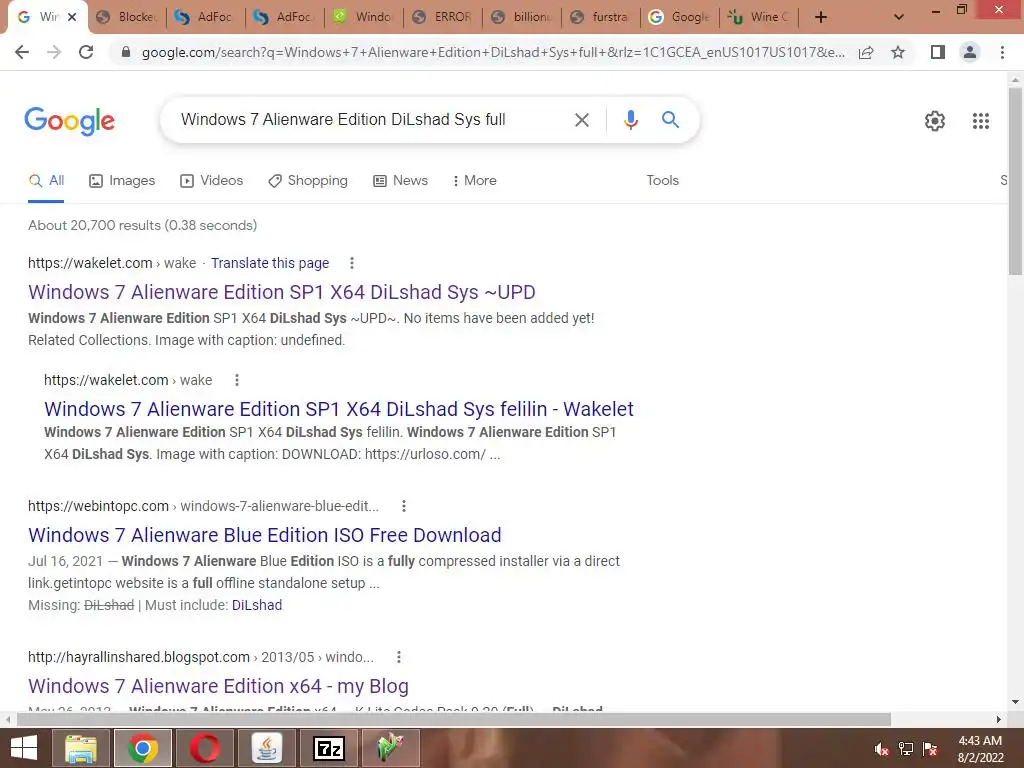The image size is (1024, 768).
Task: Switch to the first AdFoc tab
Action: pyautogui.click(x=206, y=17)
